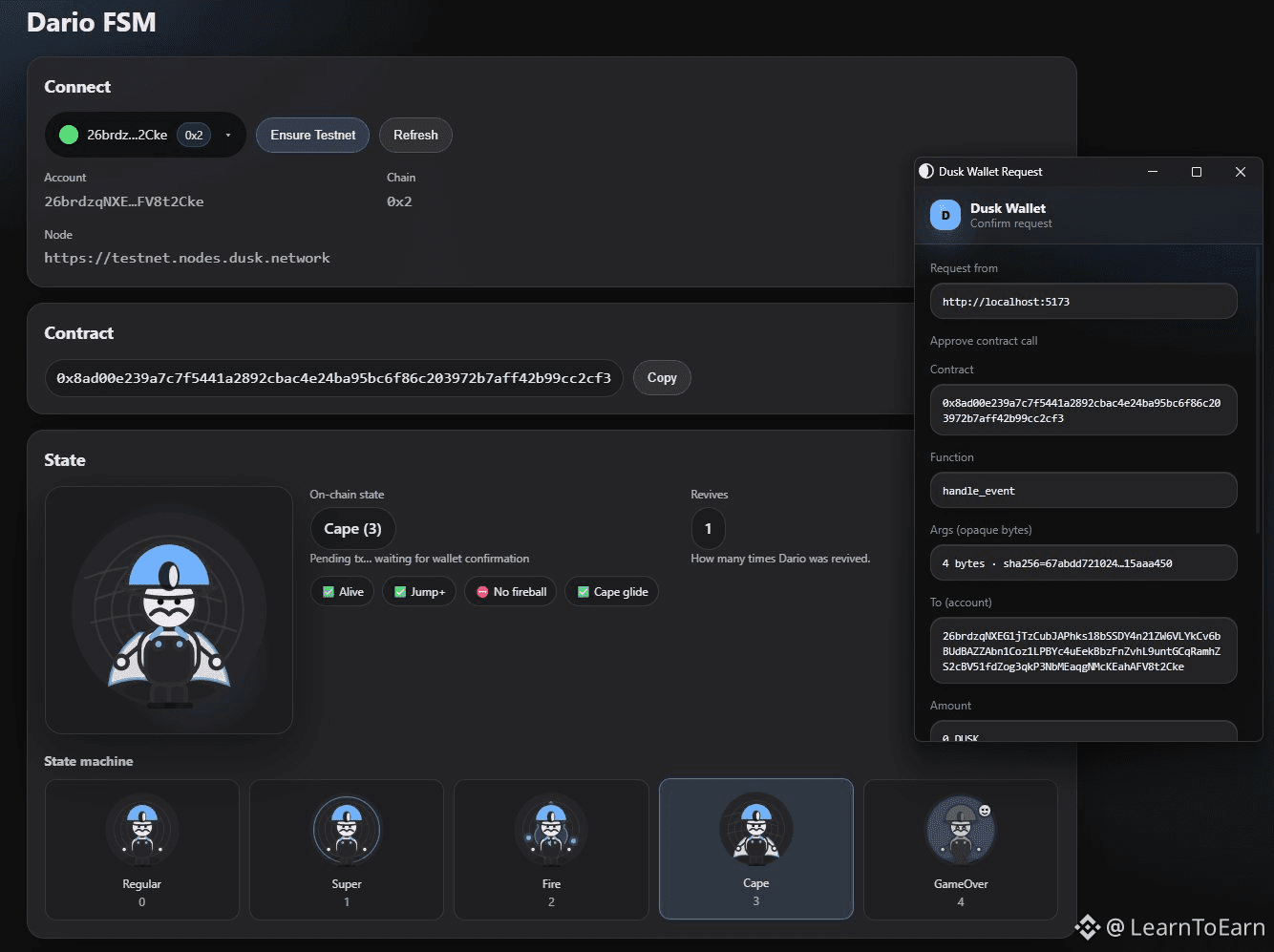Click the http://localhost:5173 request origin field
This screenshot has height=952, width=1274.
click(1084, 301)
